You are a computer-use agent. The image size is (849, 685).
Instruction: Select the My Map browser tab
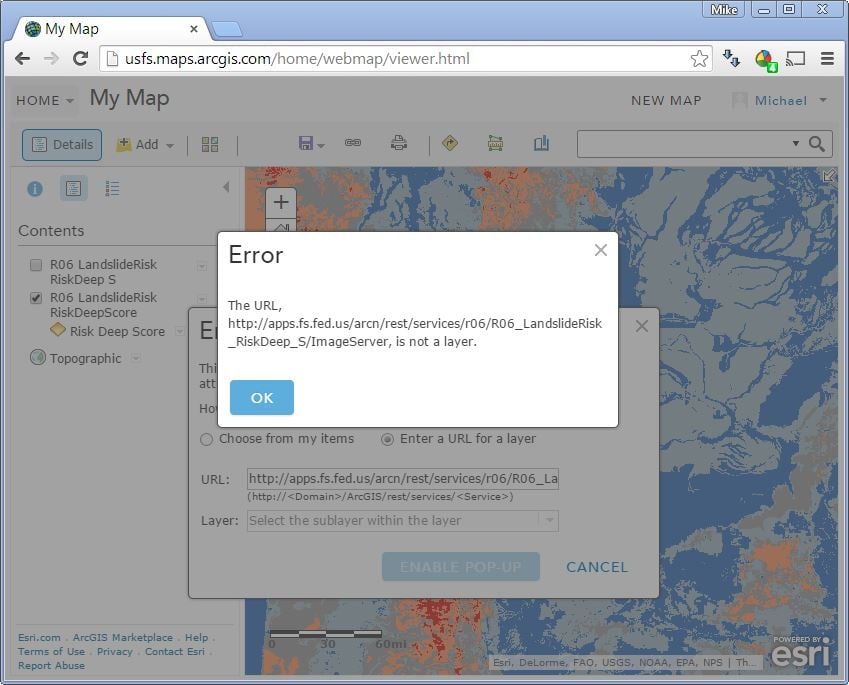click(108, 29)
